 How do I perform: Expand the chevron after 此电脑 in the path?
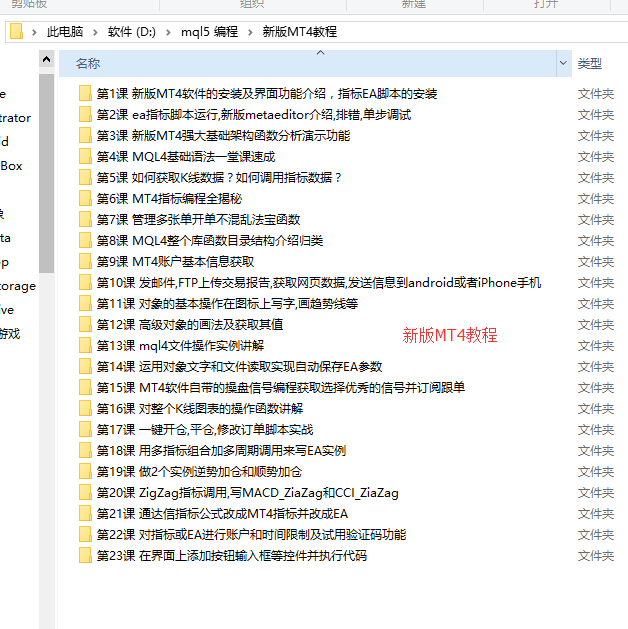(x=95, y=32)
